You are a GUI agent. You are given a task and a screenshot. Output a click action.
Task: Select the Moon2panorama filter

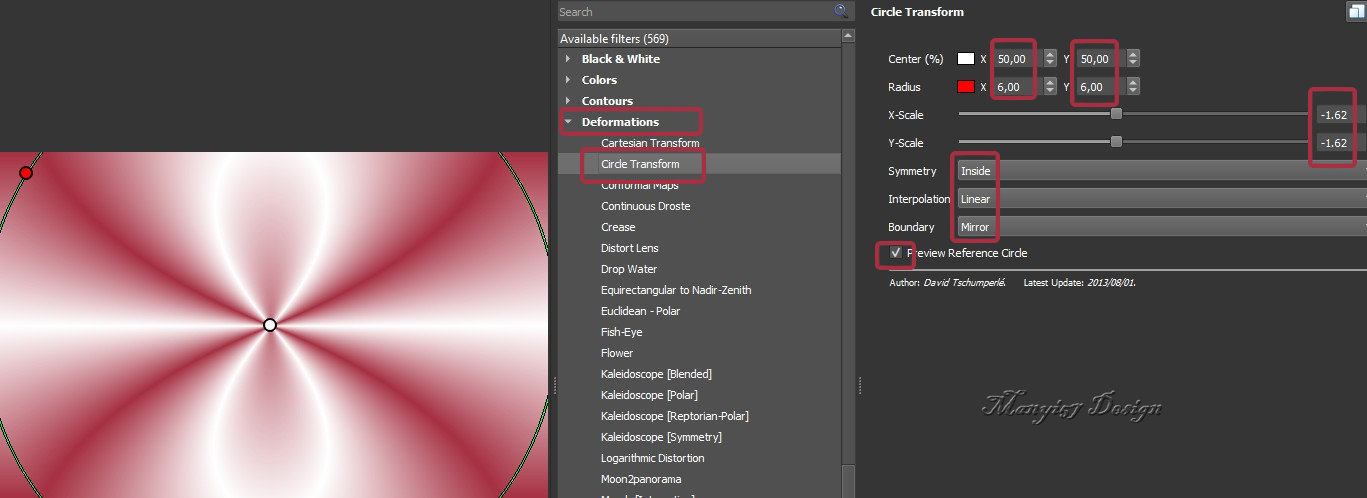[640, 479]
